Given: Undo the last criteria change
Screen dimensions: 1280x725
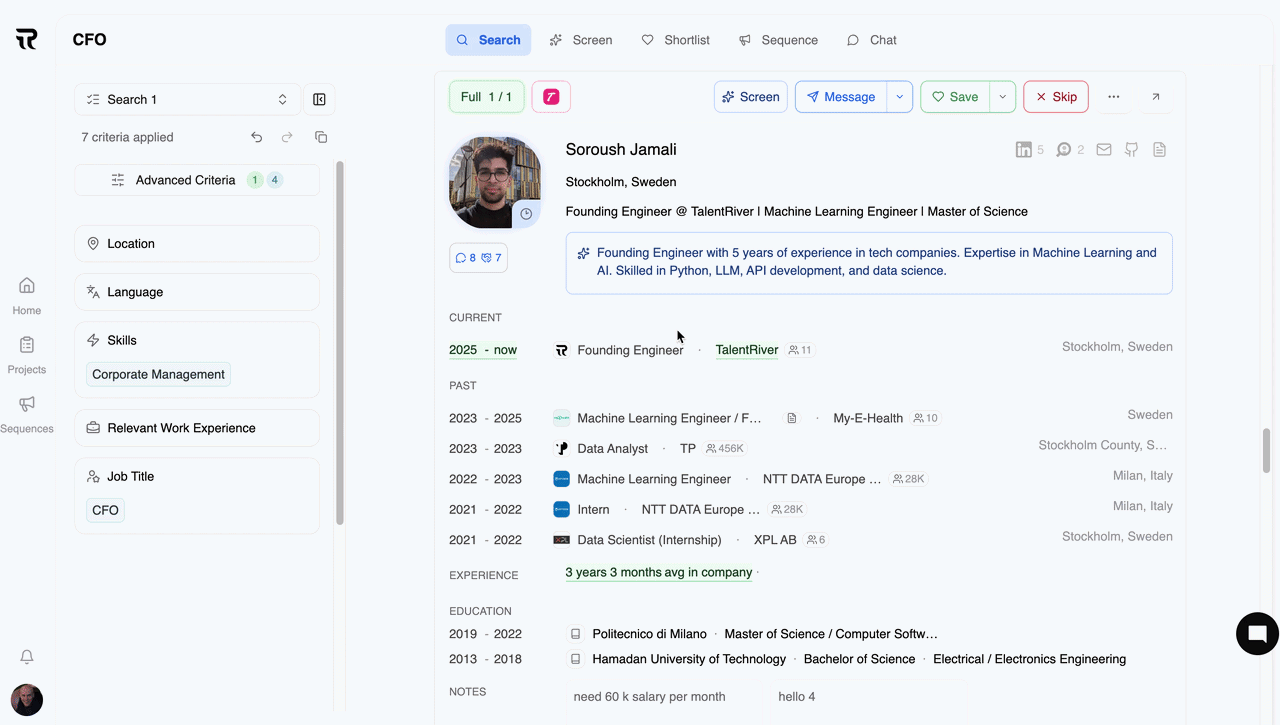Looking at the screenshot, I should (257, 137).
